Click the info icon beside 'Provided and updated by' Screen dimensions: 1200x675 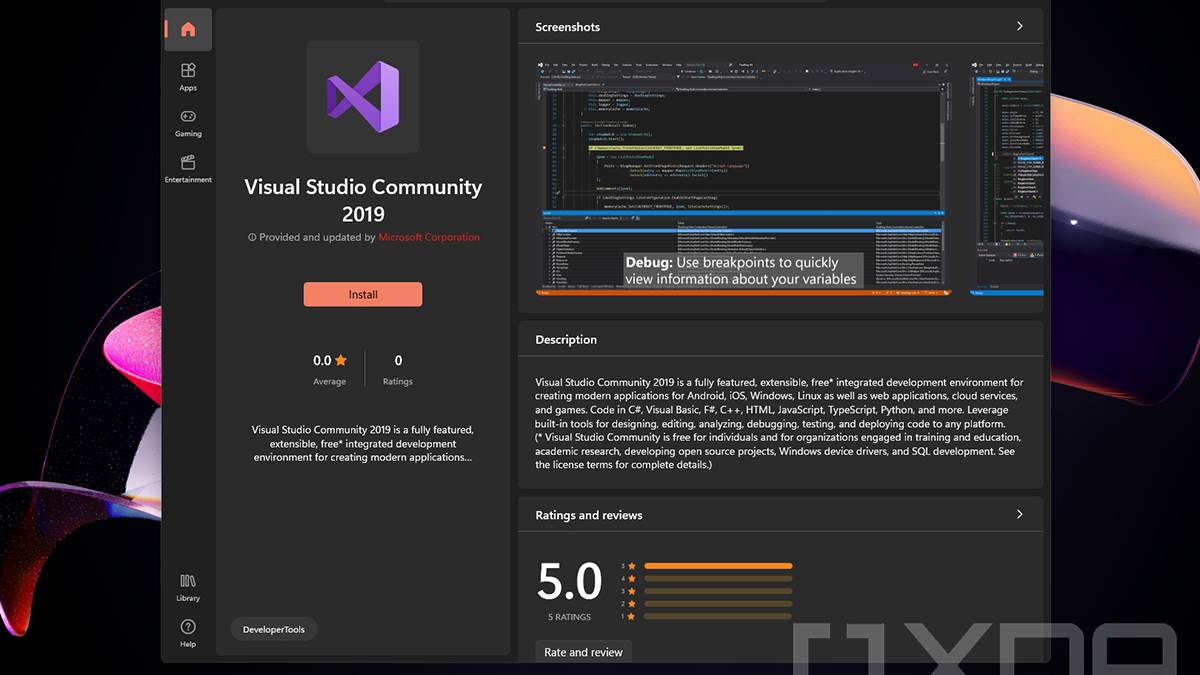252,238
